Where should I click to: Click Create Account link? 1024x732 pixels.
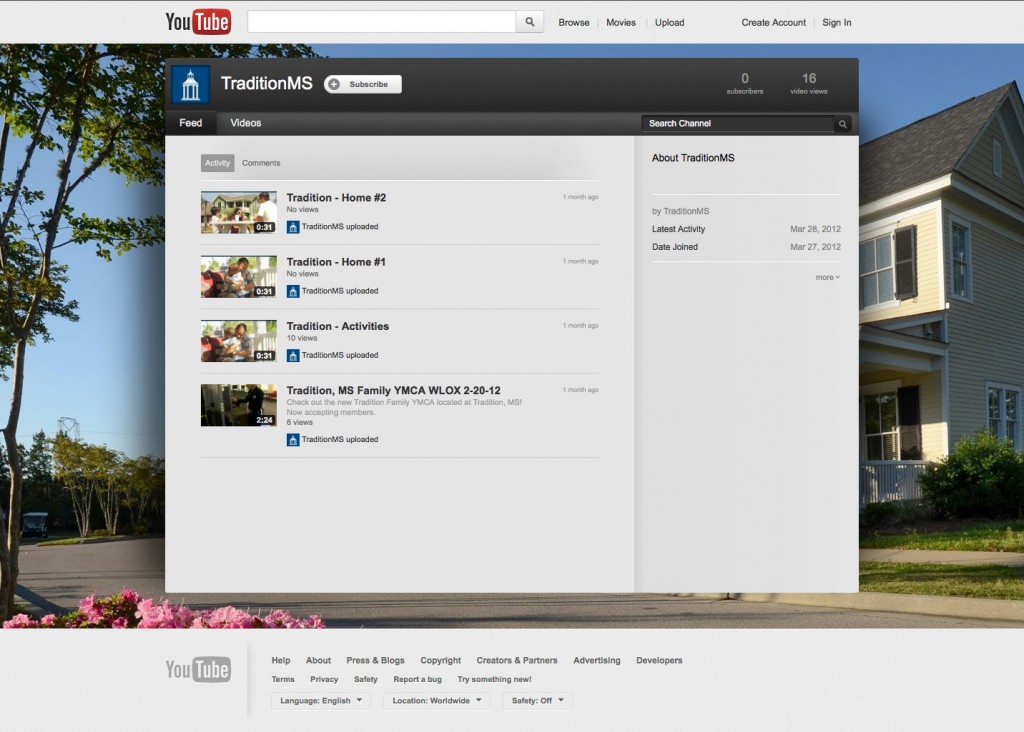[x=773, y=22]
